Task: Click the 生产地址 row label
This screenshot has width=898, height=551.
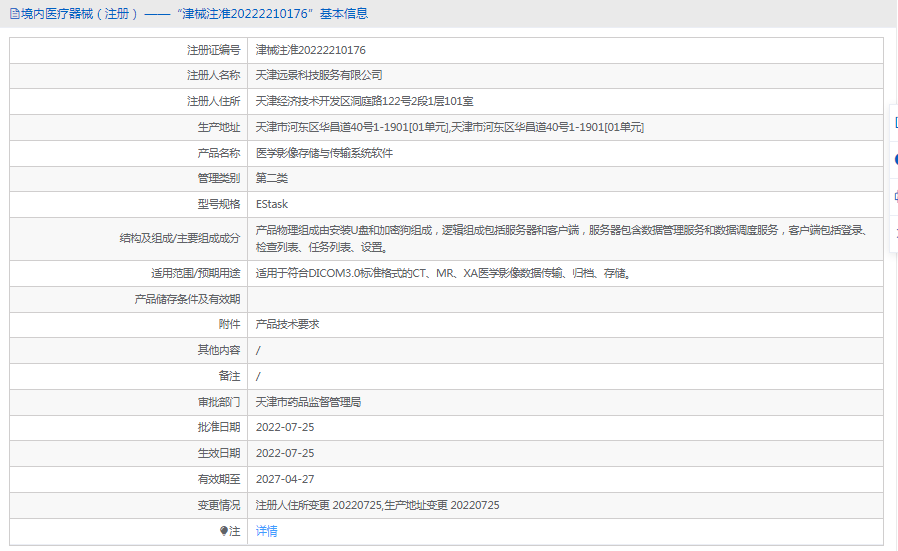Action: (x=219, y=127)
